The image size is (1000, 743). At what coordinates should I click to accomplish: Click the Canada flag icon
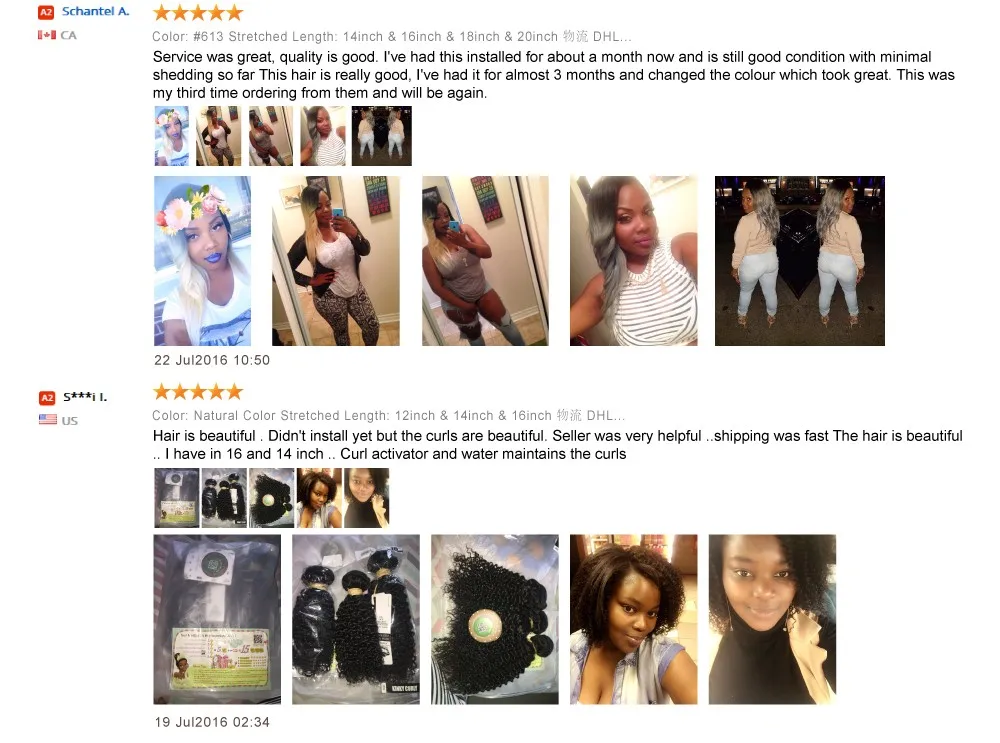point(47,35)
